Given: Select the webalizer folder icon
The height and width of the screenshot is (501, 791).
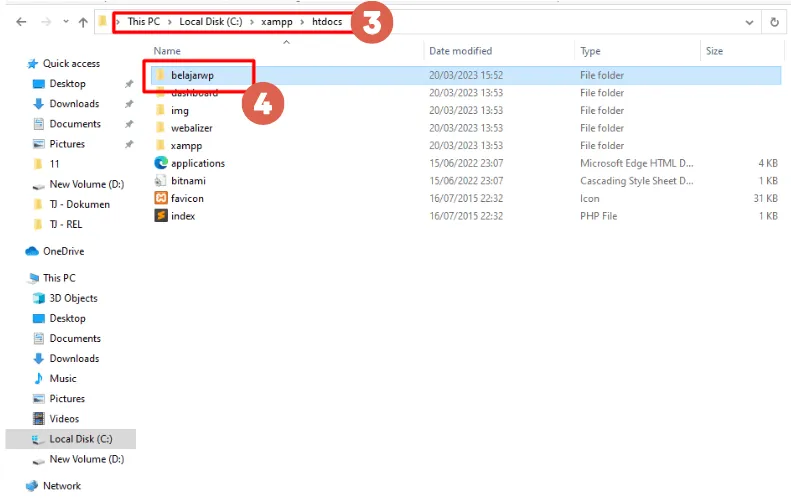Looking at the screenshot, I should [160, 128].
